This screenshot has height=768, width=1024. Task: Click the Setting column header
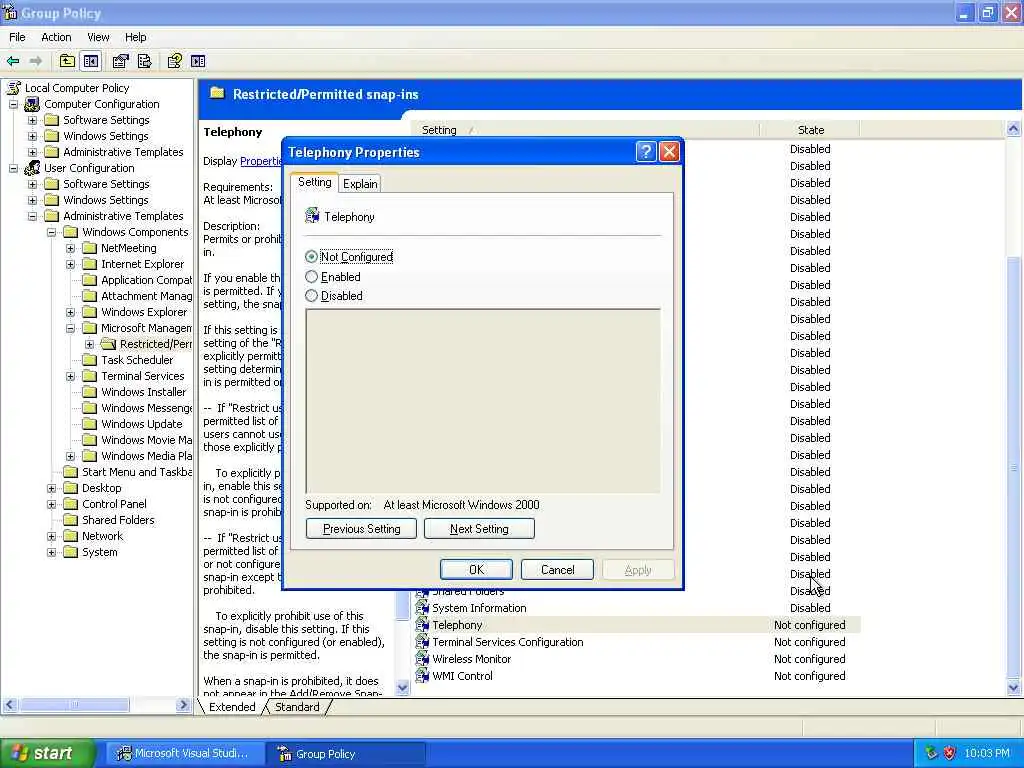(x=585, y=129)
